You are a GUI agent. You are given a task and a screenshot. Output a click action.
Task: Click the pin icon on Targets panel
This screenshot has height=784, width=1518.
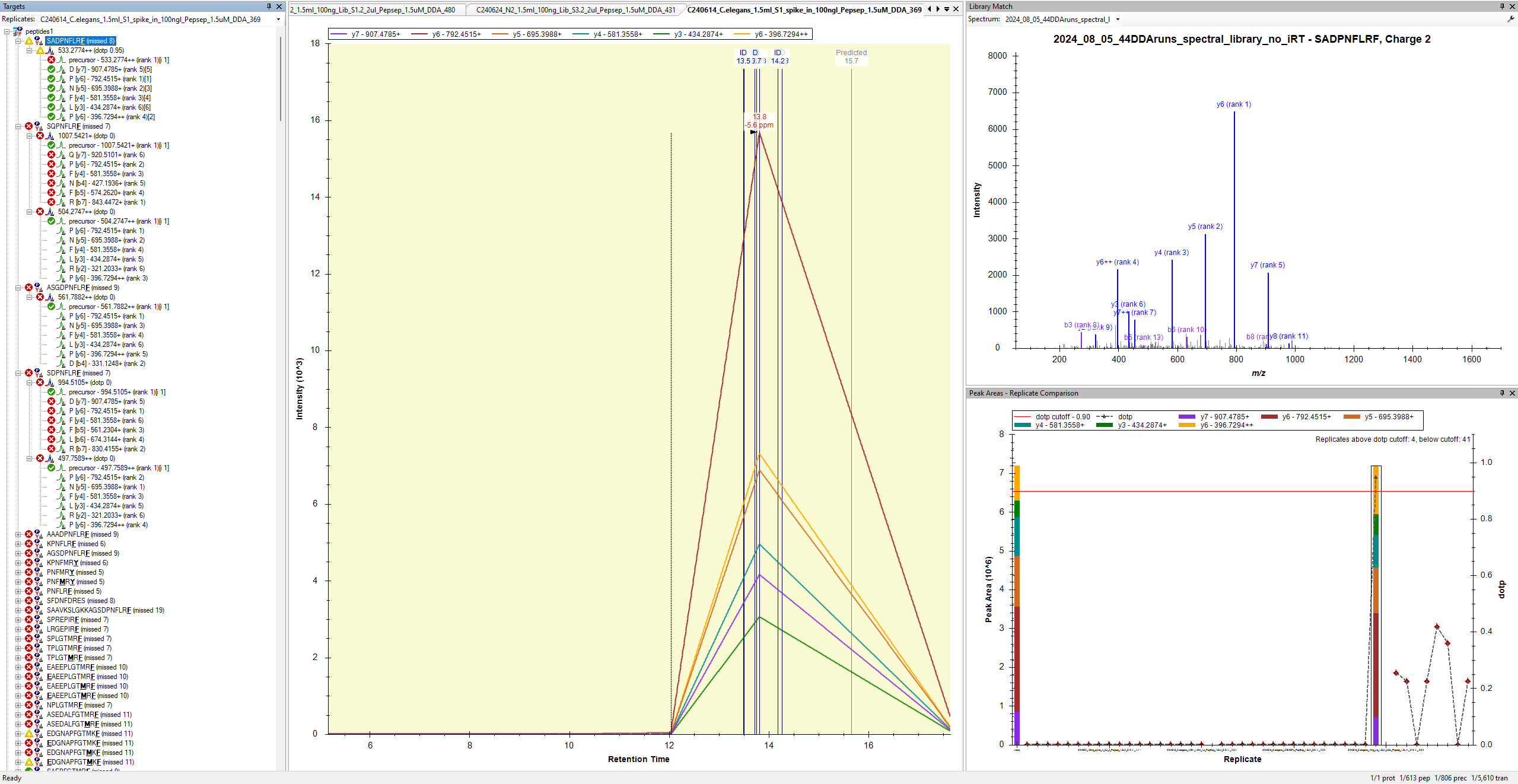(x=269, y=7)
